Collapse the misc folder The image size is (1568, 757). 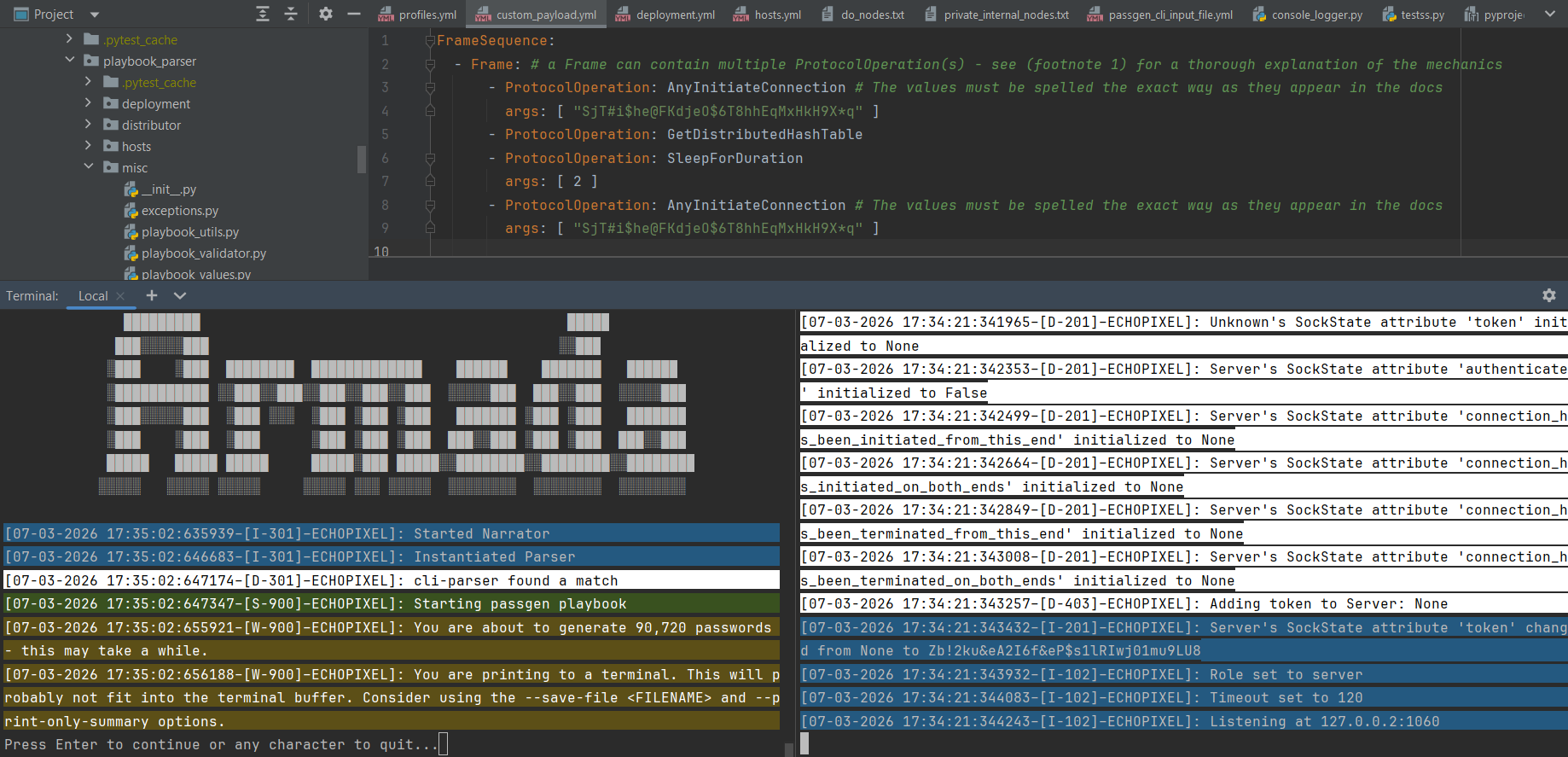point(89,167)
